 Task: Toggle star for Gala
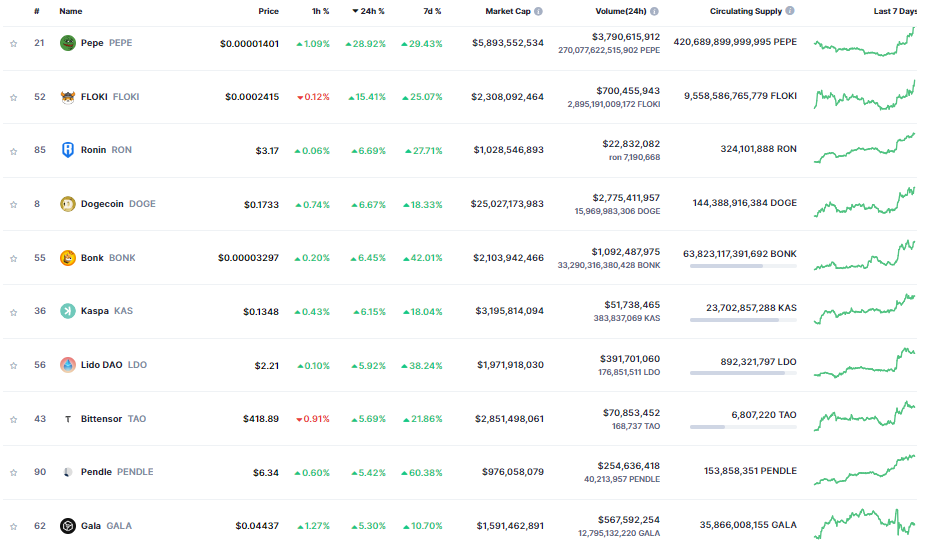click(13, 526)
